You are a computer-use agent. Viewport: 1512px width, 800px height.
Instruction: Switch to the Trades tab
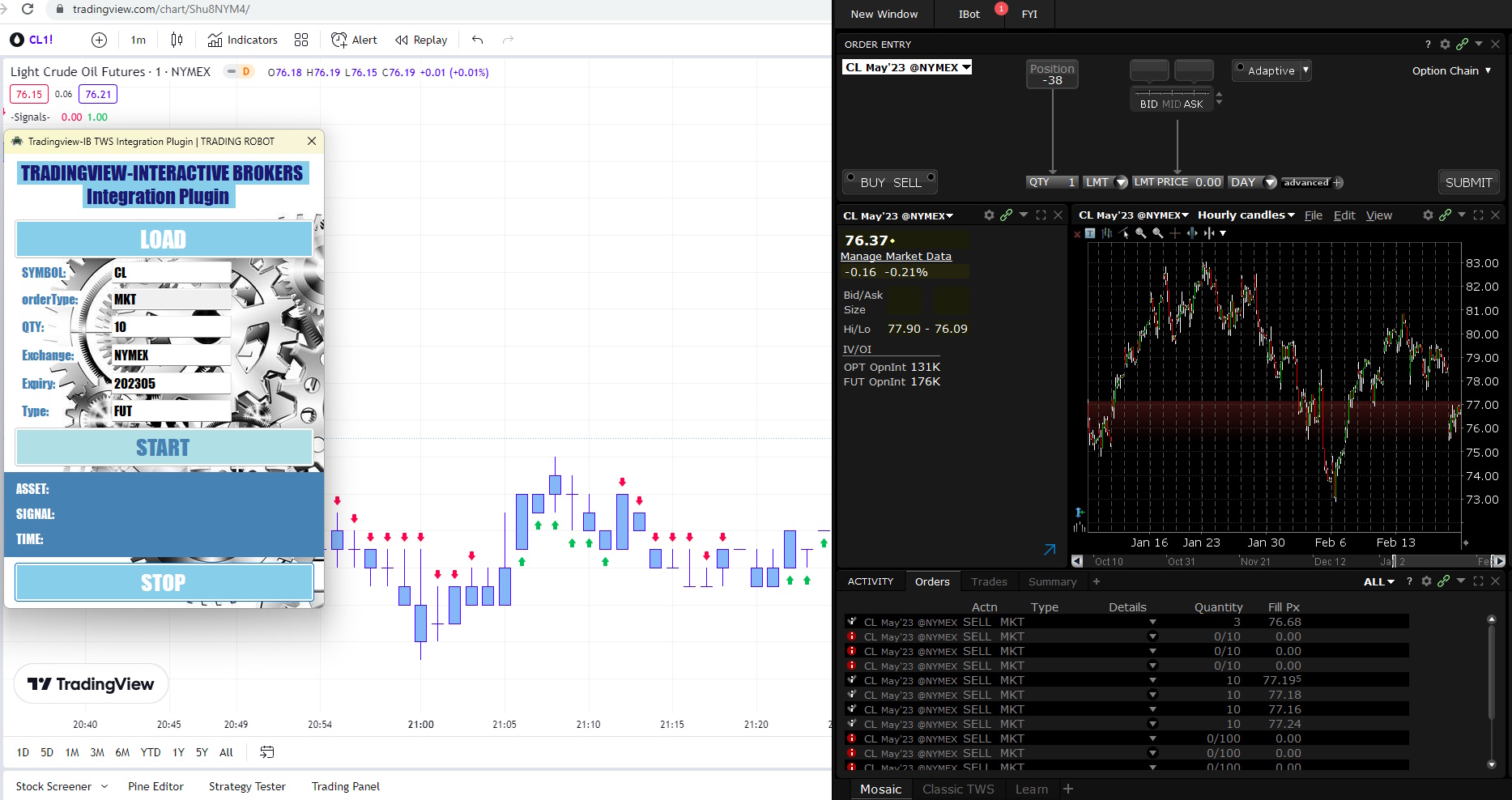pyautogui.click(x=989, y=581)
